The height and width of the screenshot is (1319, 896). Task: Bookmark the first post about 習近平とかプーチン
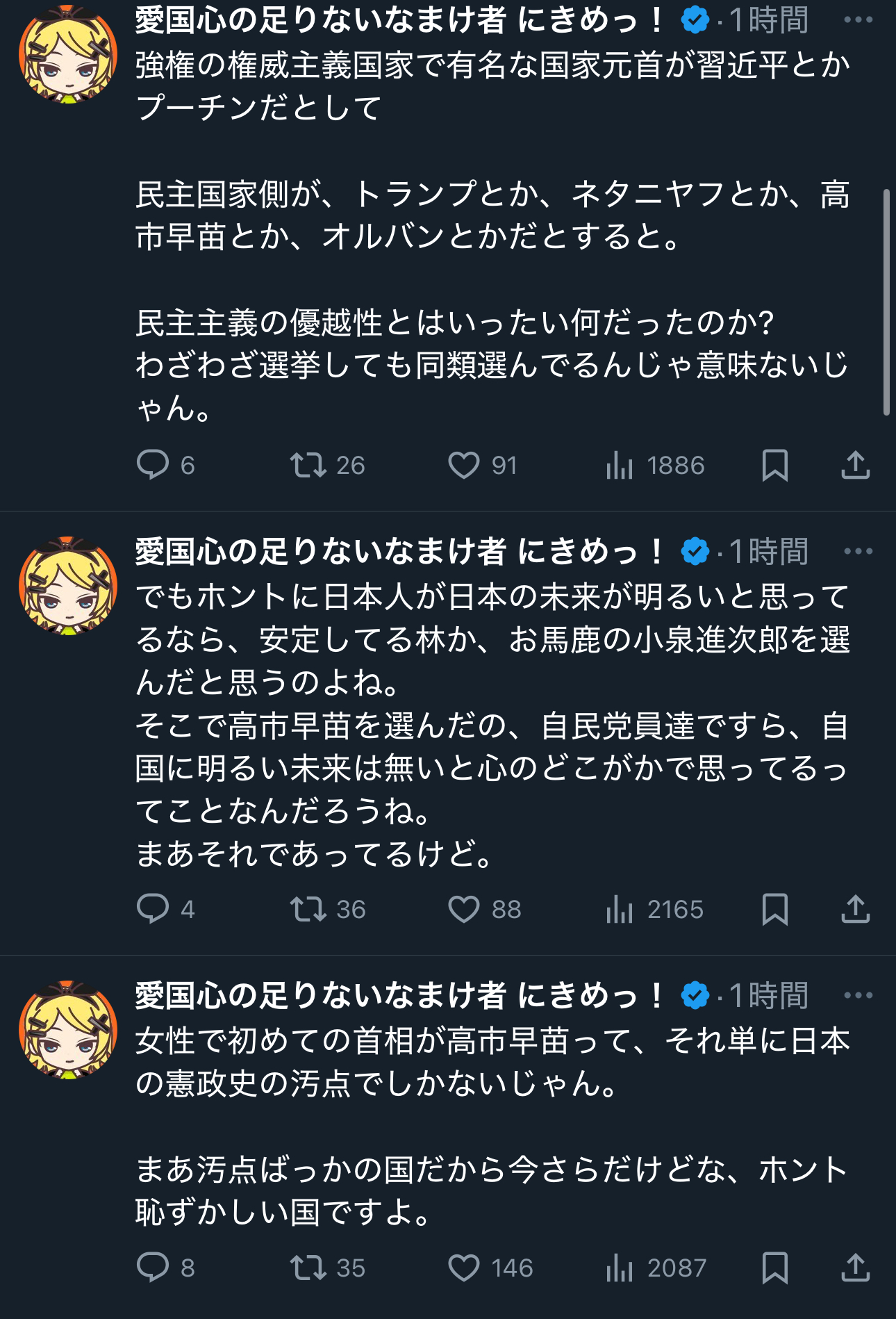point(774,465)
